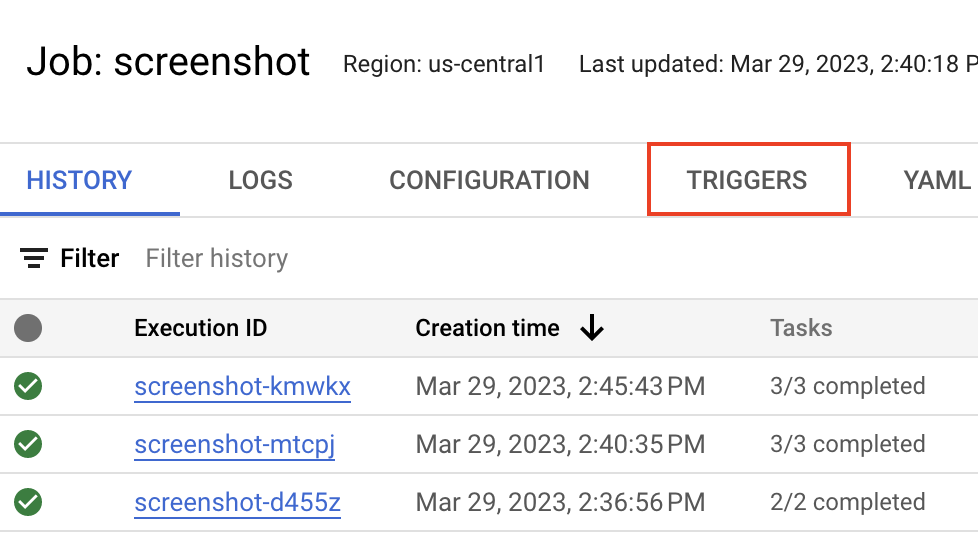The image size is (978, 548).
Task: Click the gray status circle column header
Action: coord(28,328)
